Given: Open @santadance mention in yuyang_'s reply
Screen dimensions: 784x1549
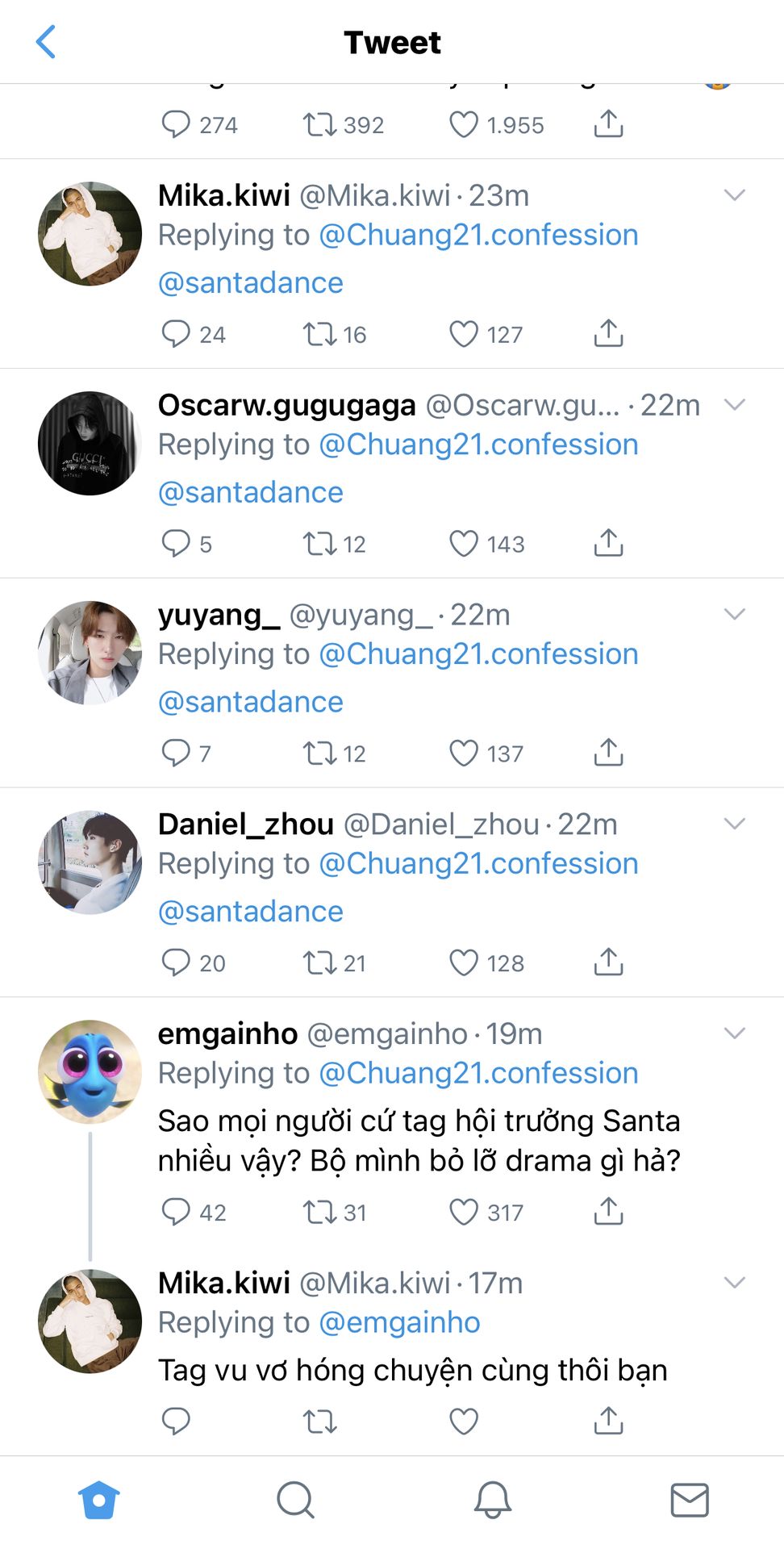Looking at the screenshot, I should pos(251,702).
